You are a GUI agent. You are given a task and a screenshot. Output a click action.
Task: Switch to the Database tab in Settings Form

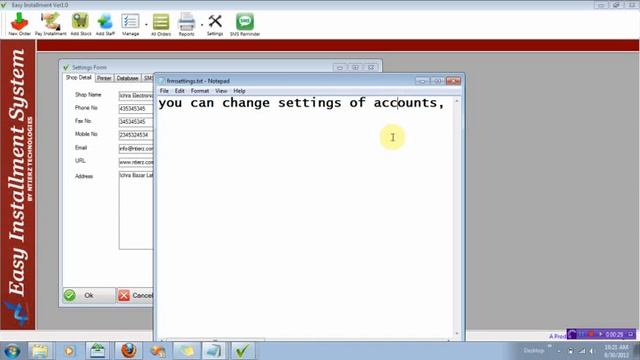tap(127, 78)
